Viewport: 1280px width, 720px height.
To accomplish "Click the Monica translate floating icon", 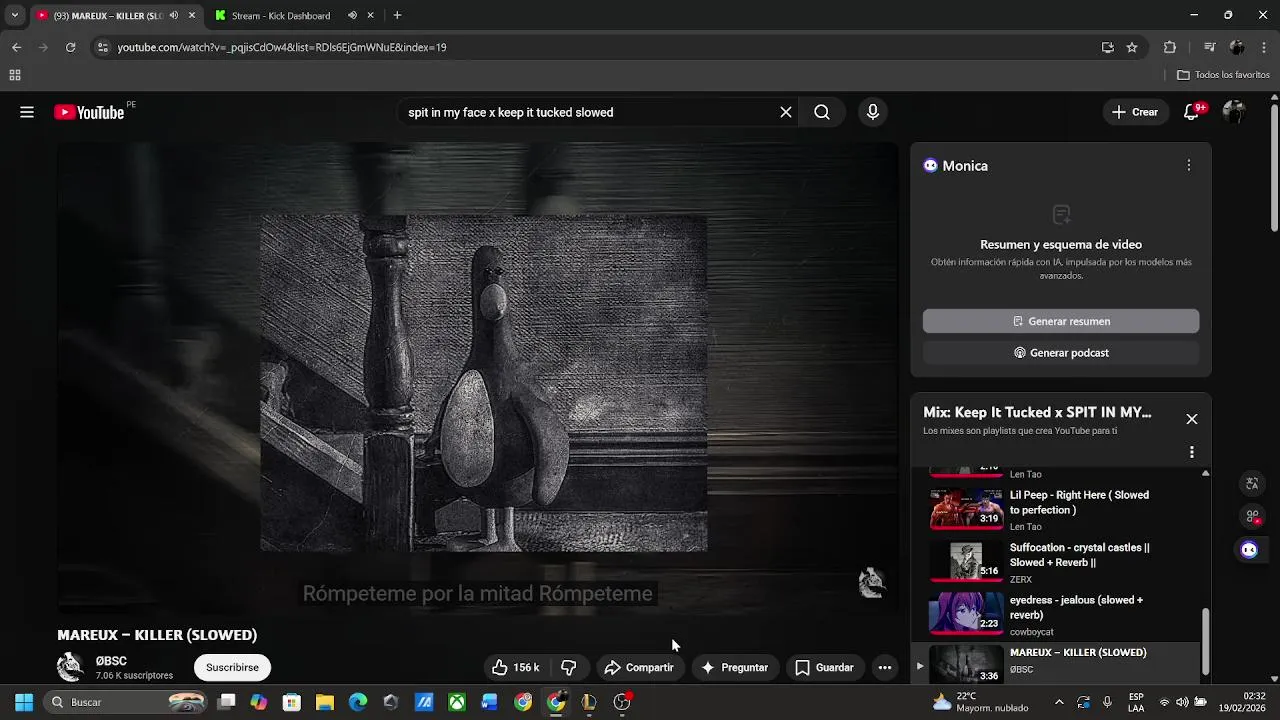I will pos(1252,484).
